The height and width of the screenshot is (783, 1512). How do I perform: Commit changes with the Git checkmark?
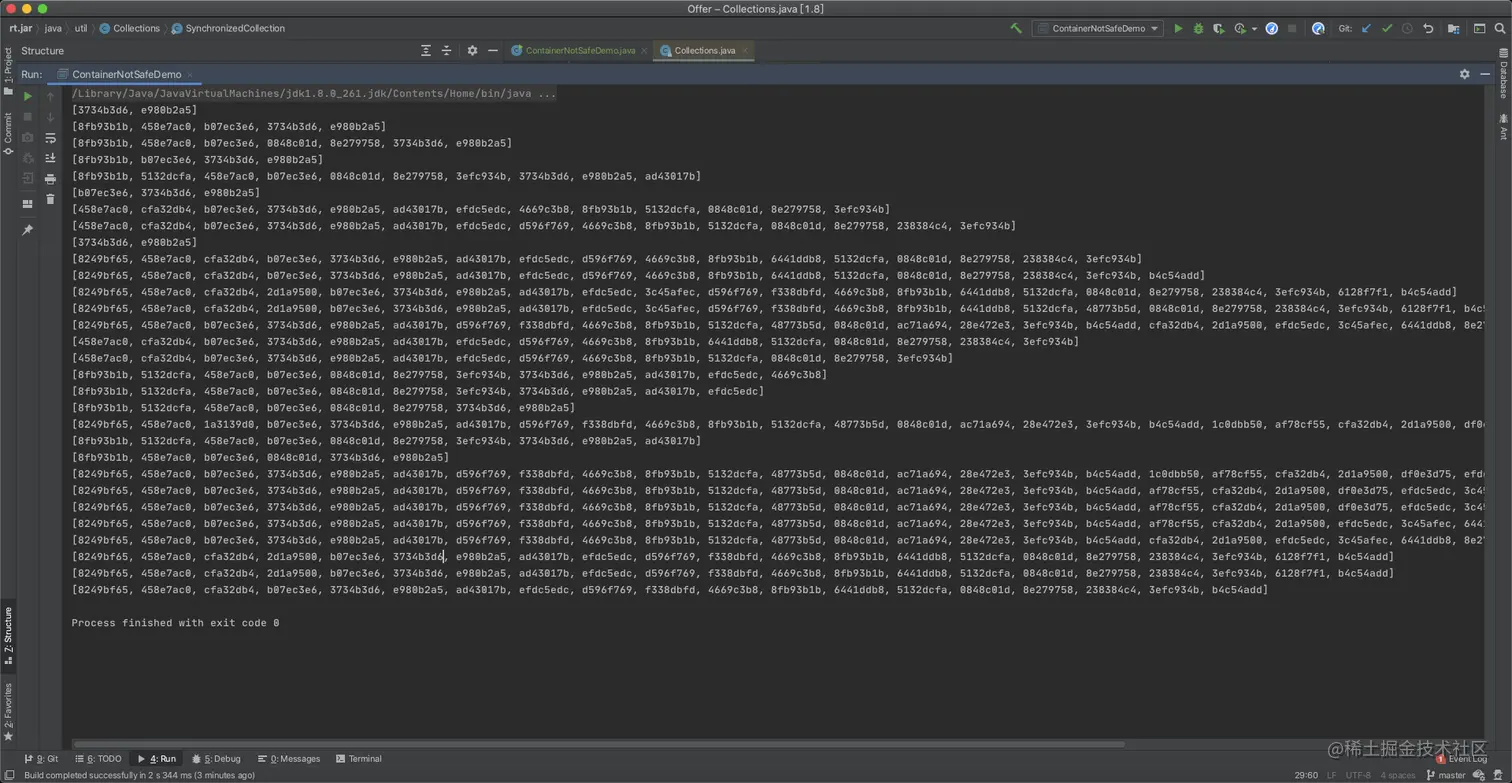[1386, 29]
